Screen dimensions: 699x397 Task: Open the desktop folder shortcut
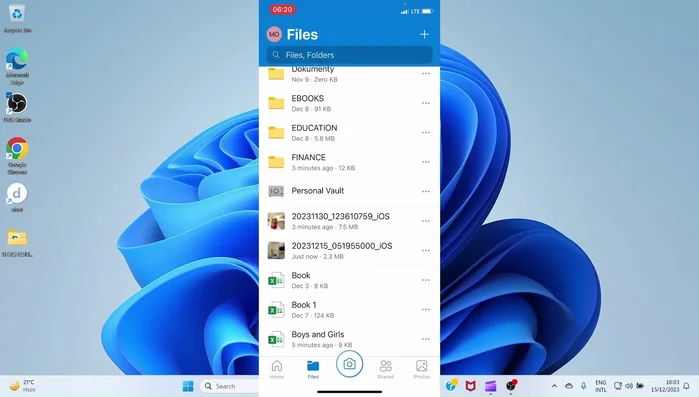(x=17, y=242)
